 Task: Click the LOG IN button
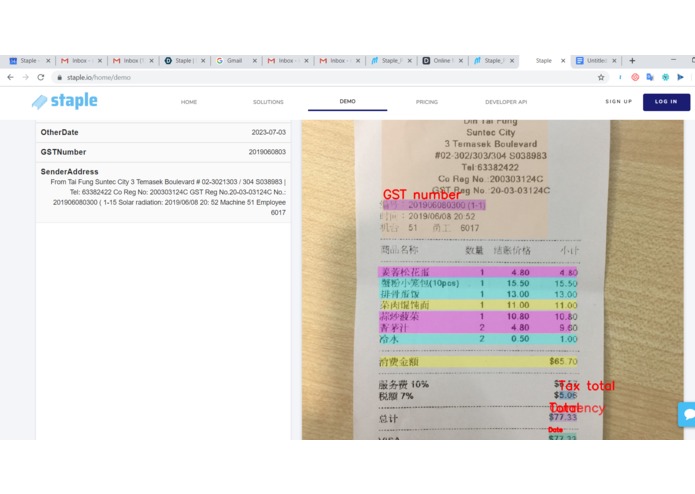coord(666,102)
